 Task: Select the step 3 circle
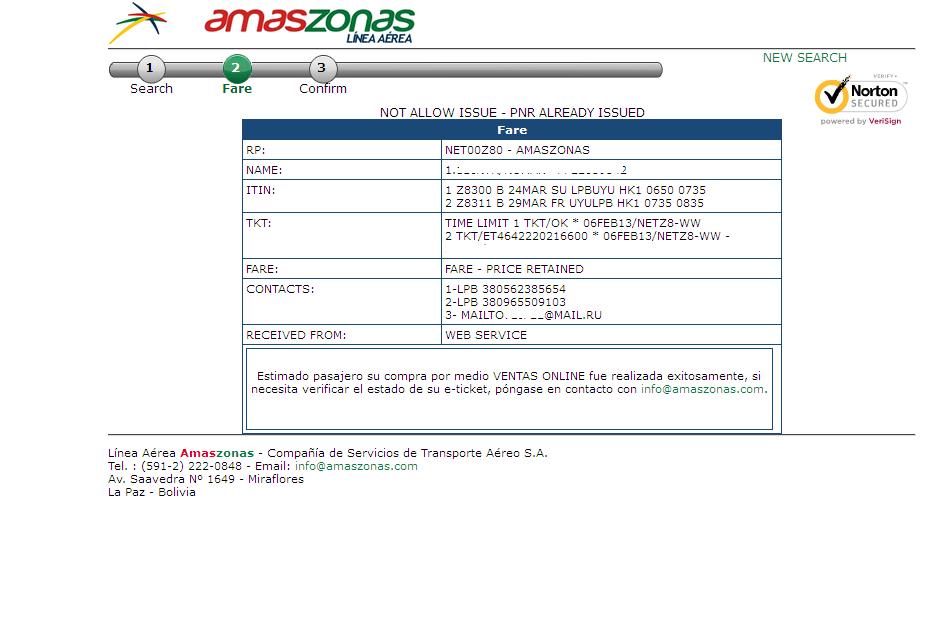322,69
